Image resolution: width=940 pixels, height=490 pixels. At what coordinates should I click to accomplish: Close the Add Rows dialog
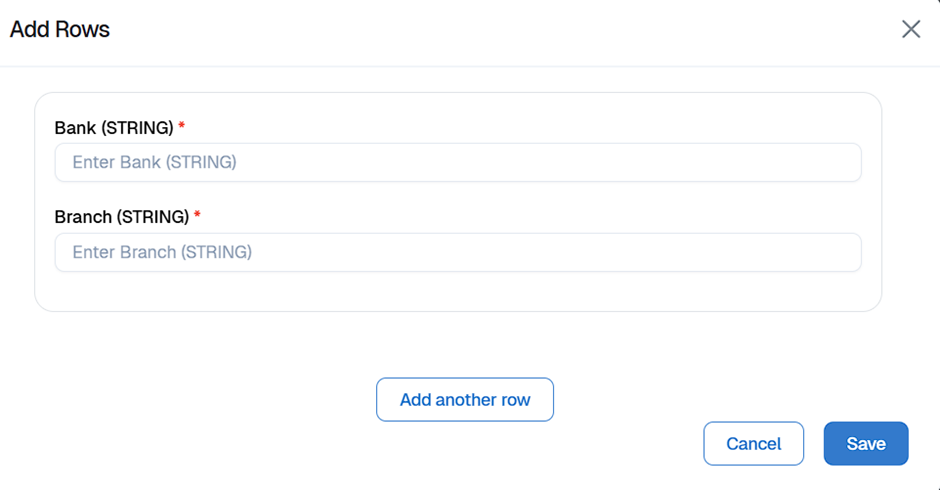pyautogui.click(x=910, y=29)
